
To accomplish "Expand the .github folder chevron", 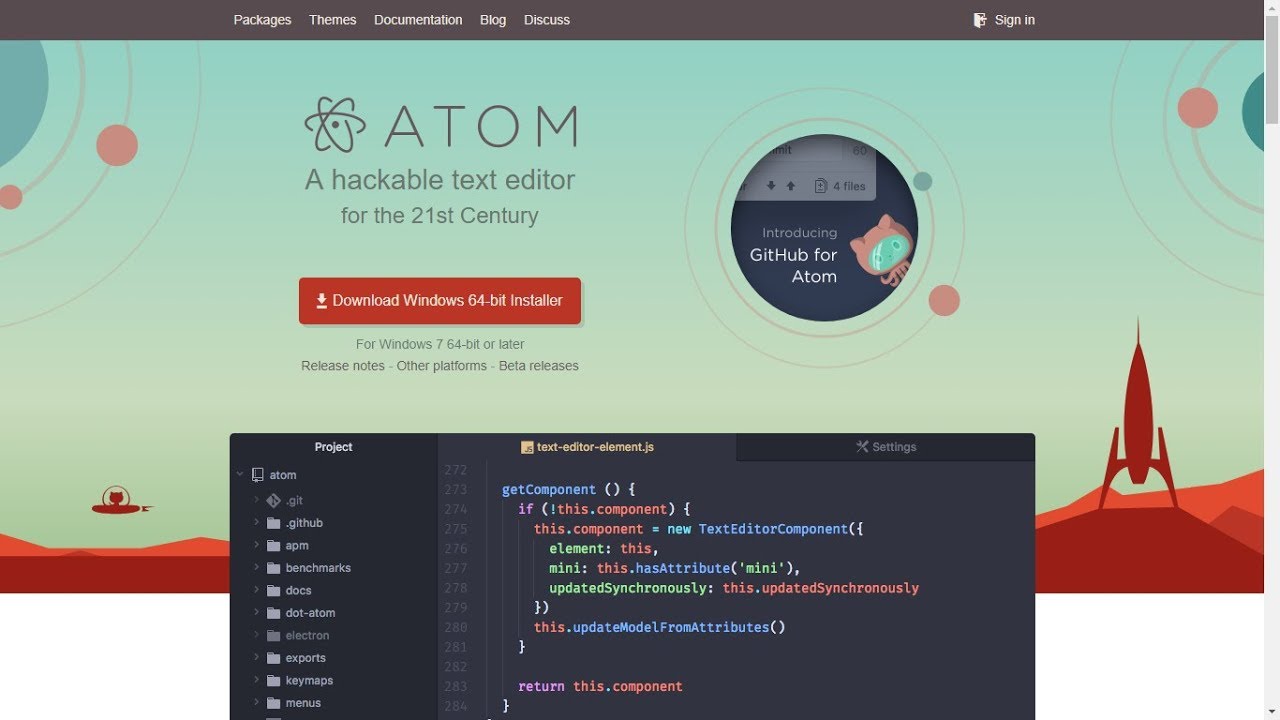I will coord(256,523).
